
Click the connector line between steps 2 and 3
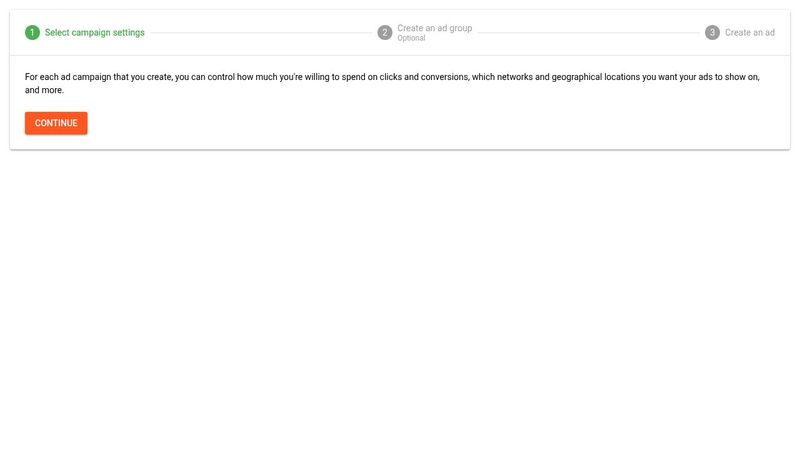point(588,33)
